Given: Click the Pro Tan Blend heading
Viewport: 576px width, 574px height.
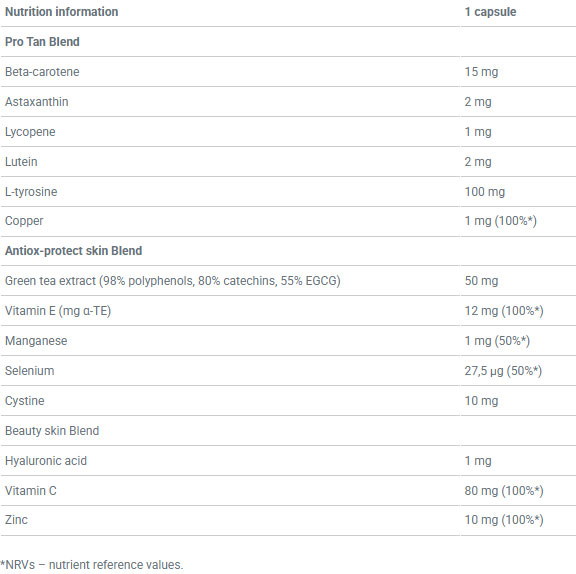Looking at the screenshot, I should [42, 42].
